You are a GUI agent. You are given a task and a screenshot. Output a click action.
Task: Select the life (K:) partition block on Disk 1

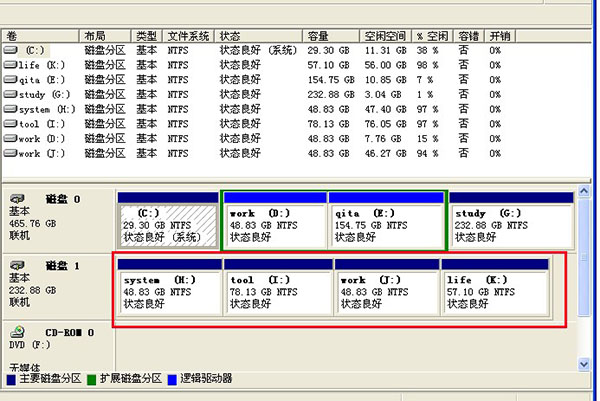coord(495,290)
